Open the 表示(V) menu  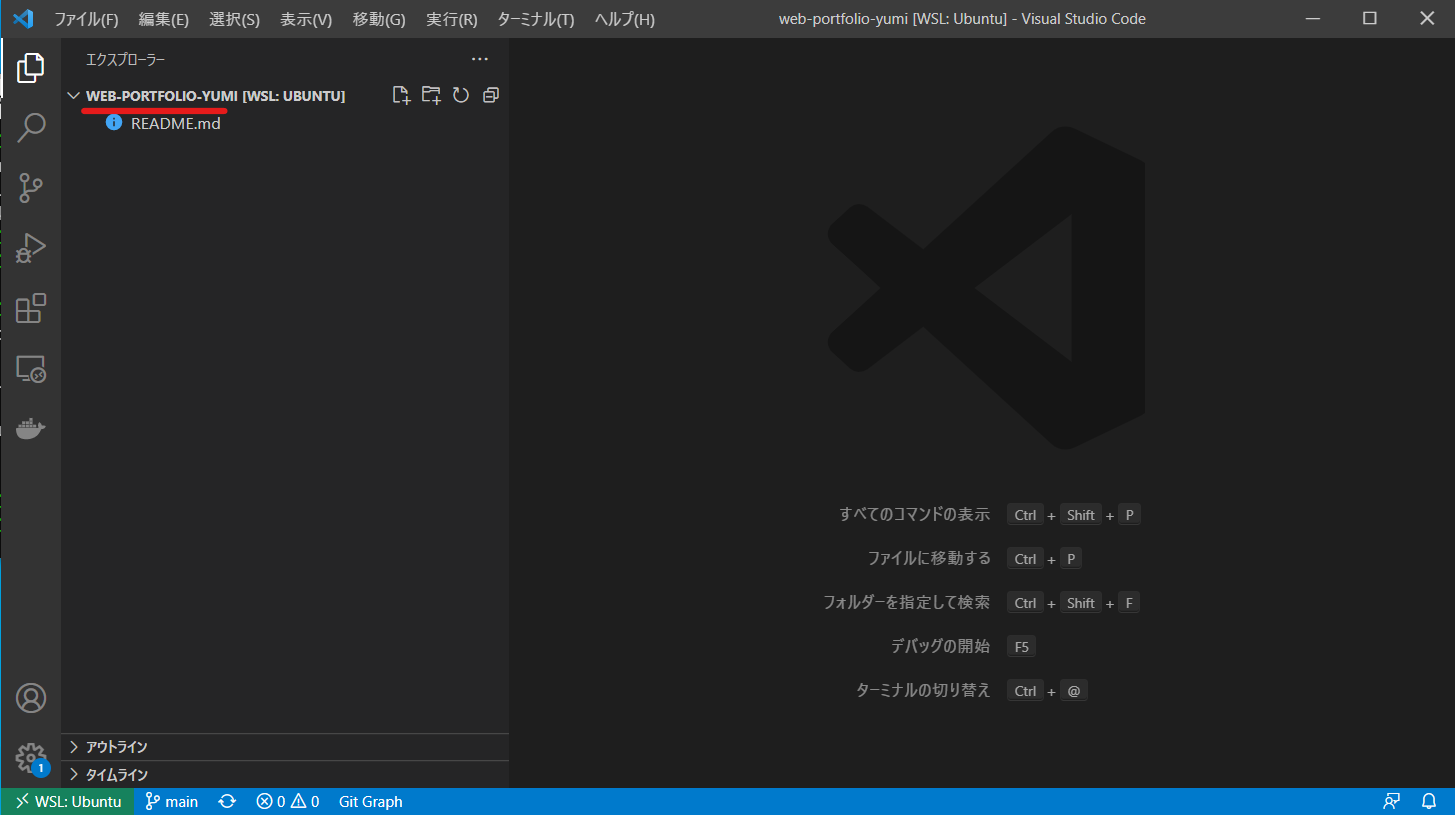click(306, 19)
